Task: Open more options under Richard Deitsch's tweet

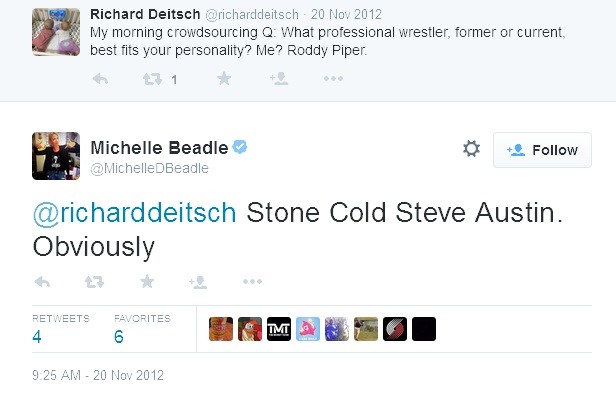Action: click(333, 79)
